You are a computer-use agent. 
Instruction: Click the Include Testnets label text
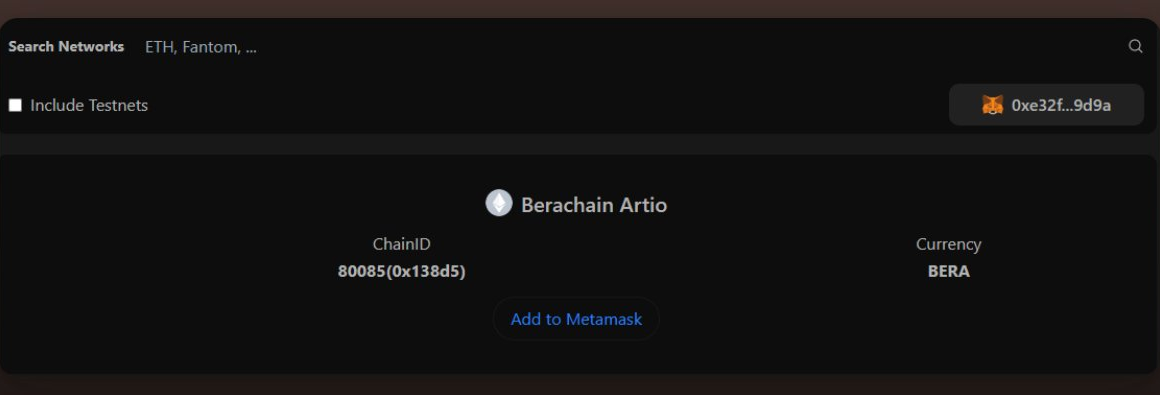point(89,105)
